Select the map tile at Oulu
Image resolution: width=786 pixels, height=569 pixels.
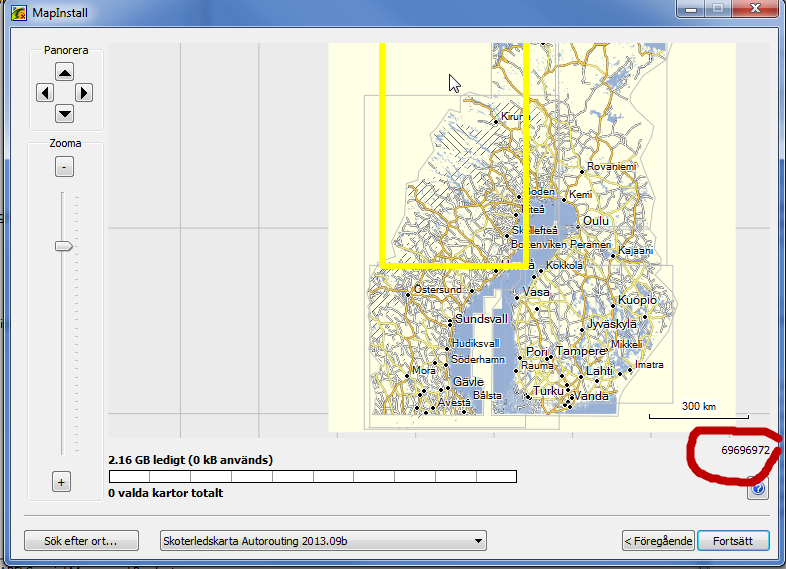click(x=596, y=221)
